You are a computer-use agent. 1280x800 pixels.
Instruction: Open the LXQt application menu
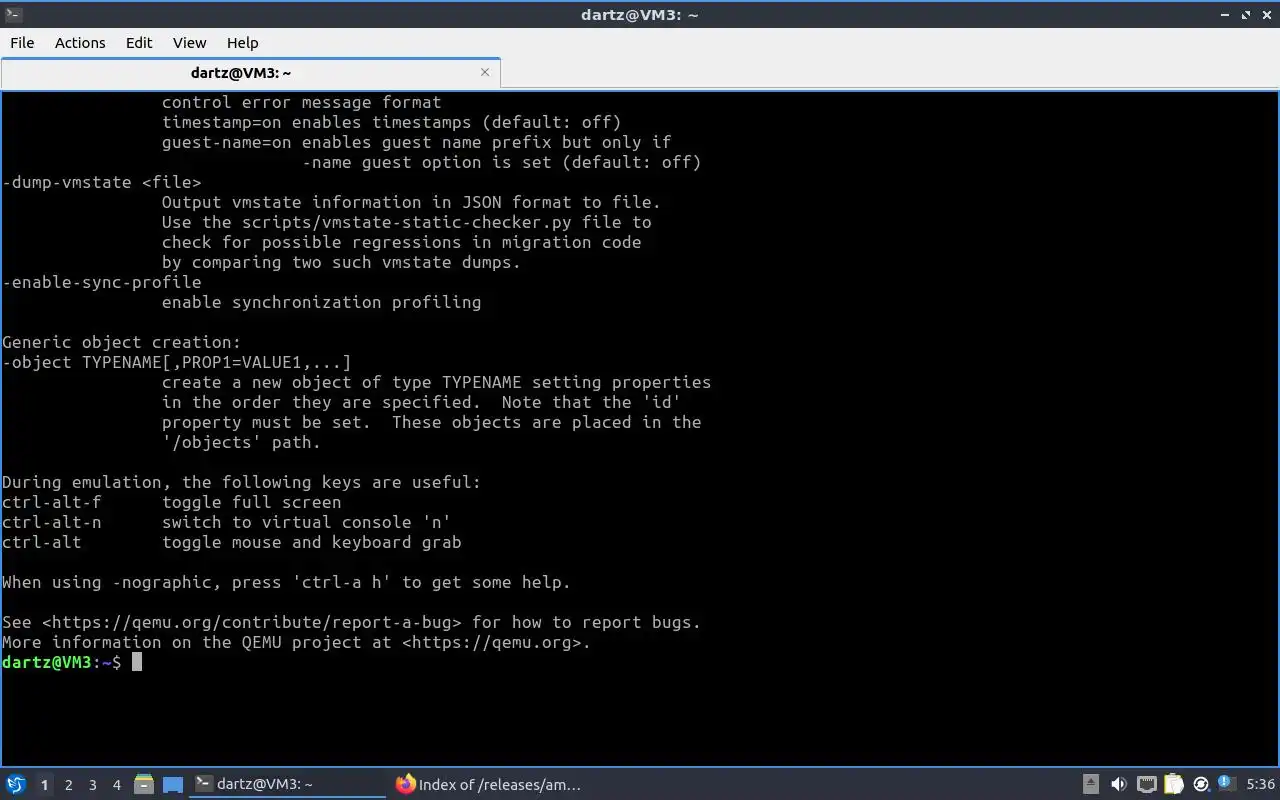point(16,784)
